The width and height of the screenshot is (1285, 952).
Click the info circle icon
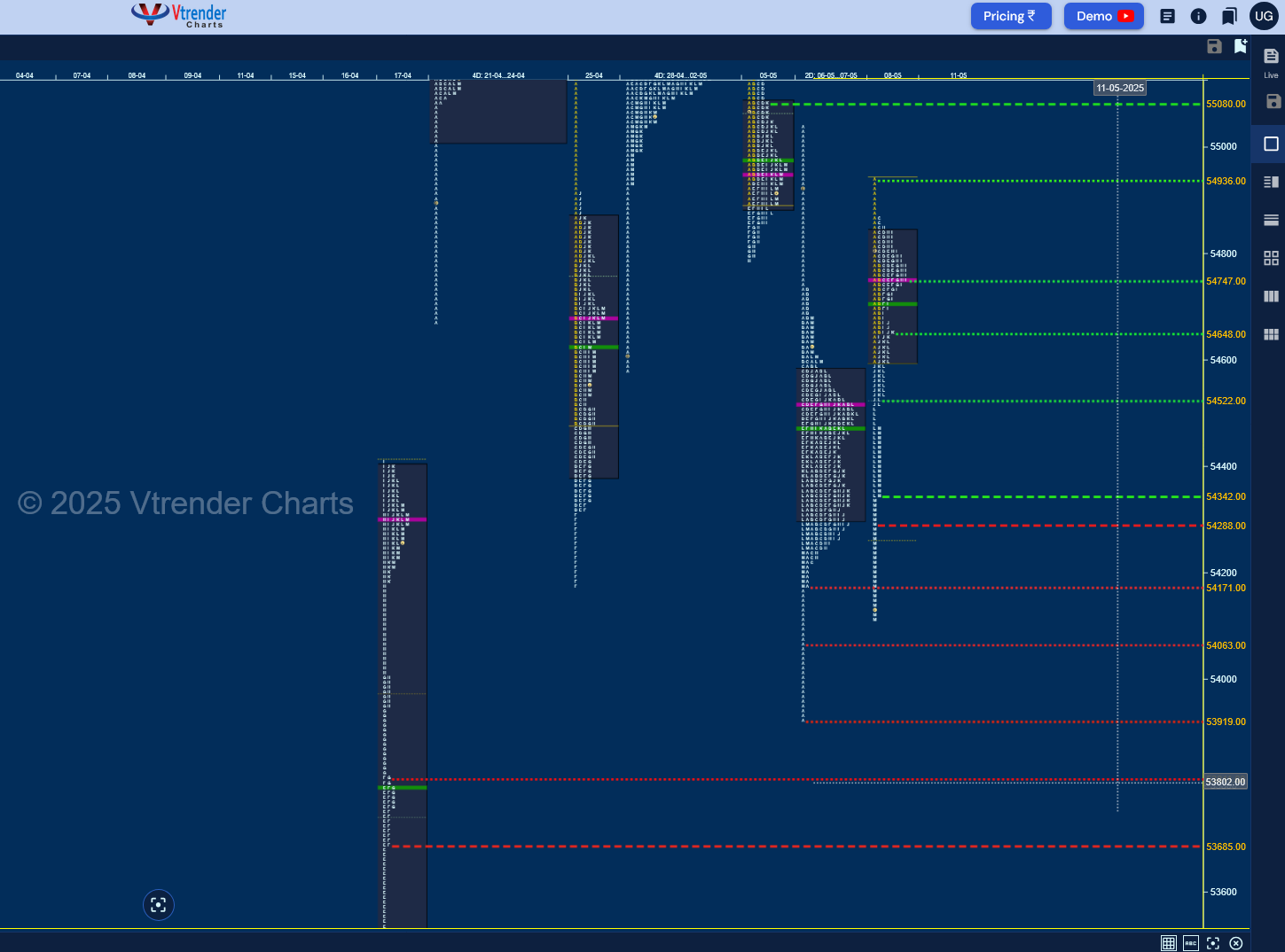(1198, 16)
